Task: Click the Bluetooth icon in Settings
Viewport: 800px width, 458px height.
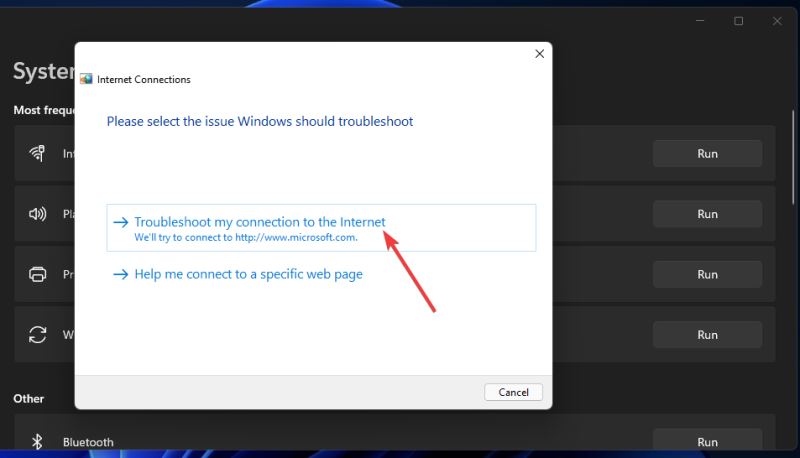Action: point(37,442)
